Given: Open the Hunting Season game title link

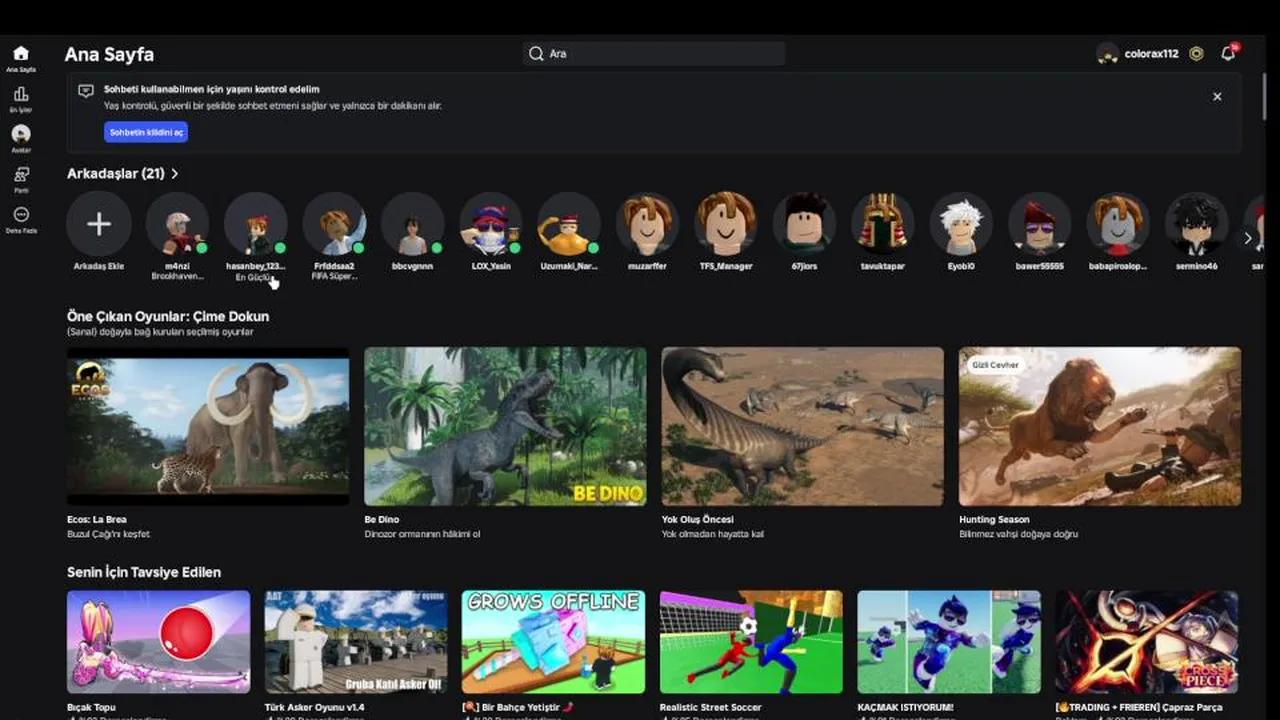Looking at the screenshot, I should tap(994, 520).
